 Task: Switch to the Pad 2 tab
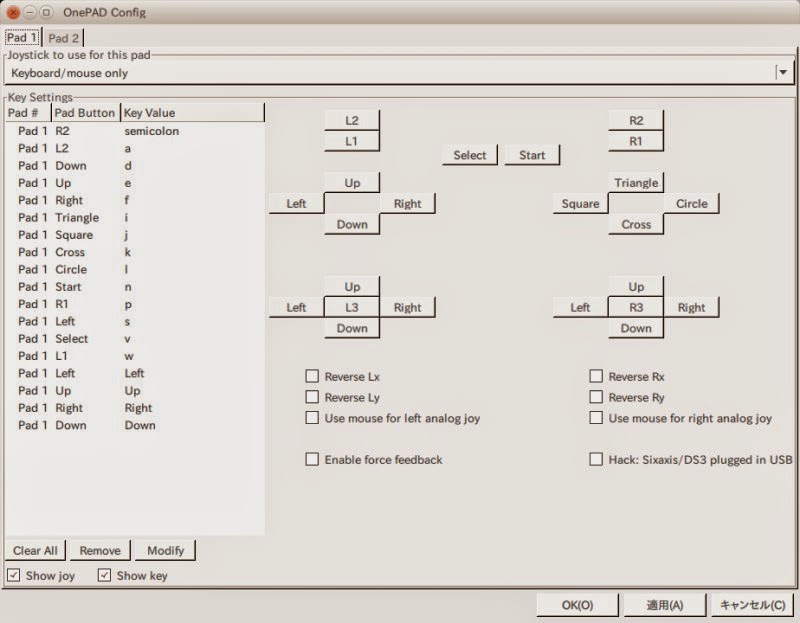click(x=64, y=38)
